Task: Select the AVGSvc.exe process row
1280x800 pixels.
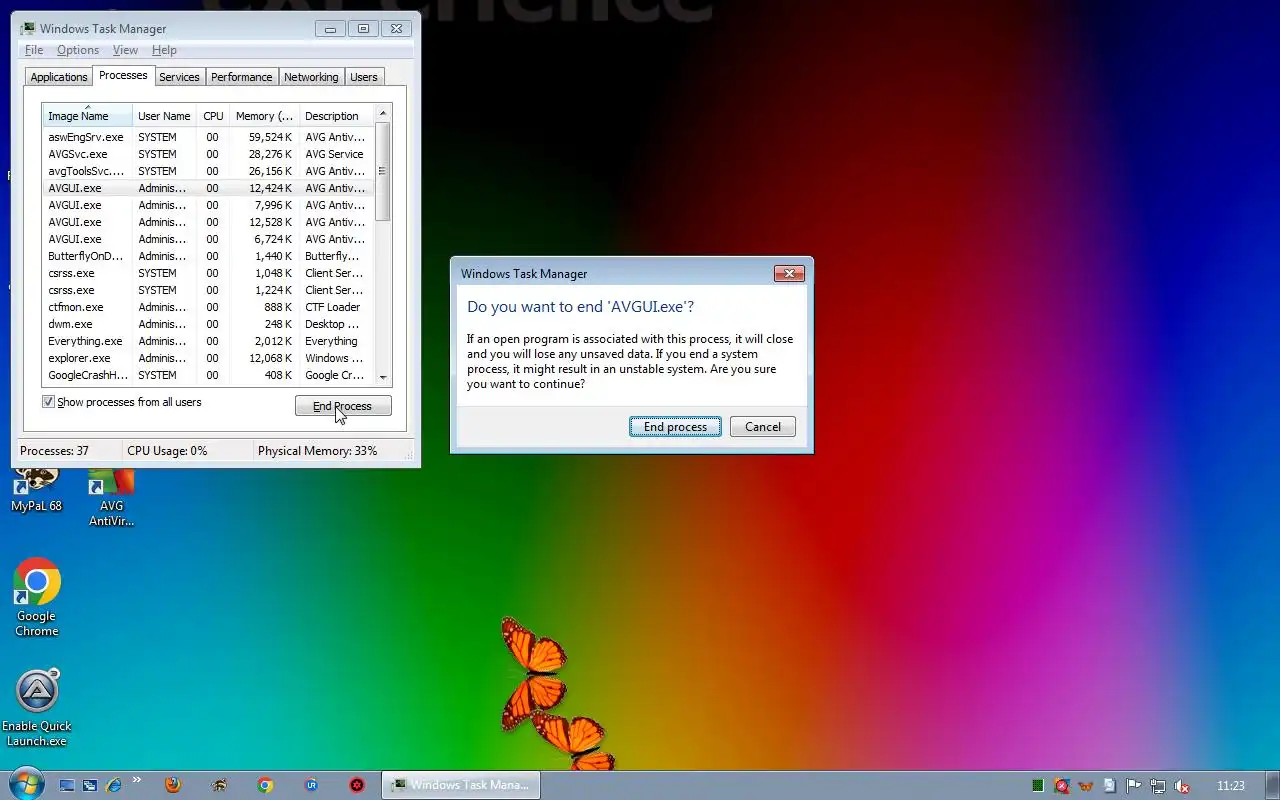Action: 208,154
